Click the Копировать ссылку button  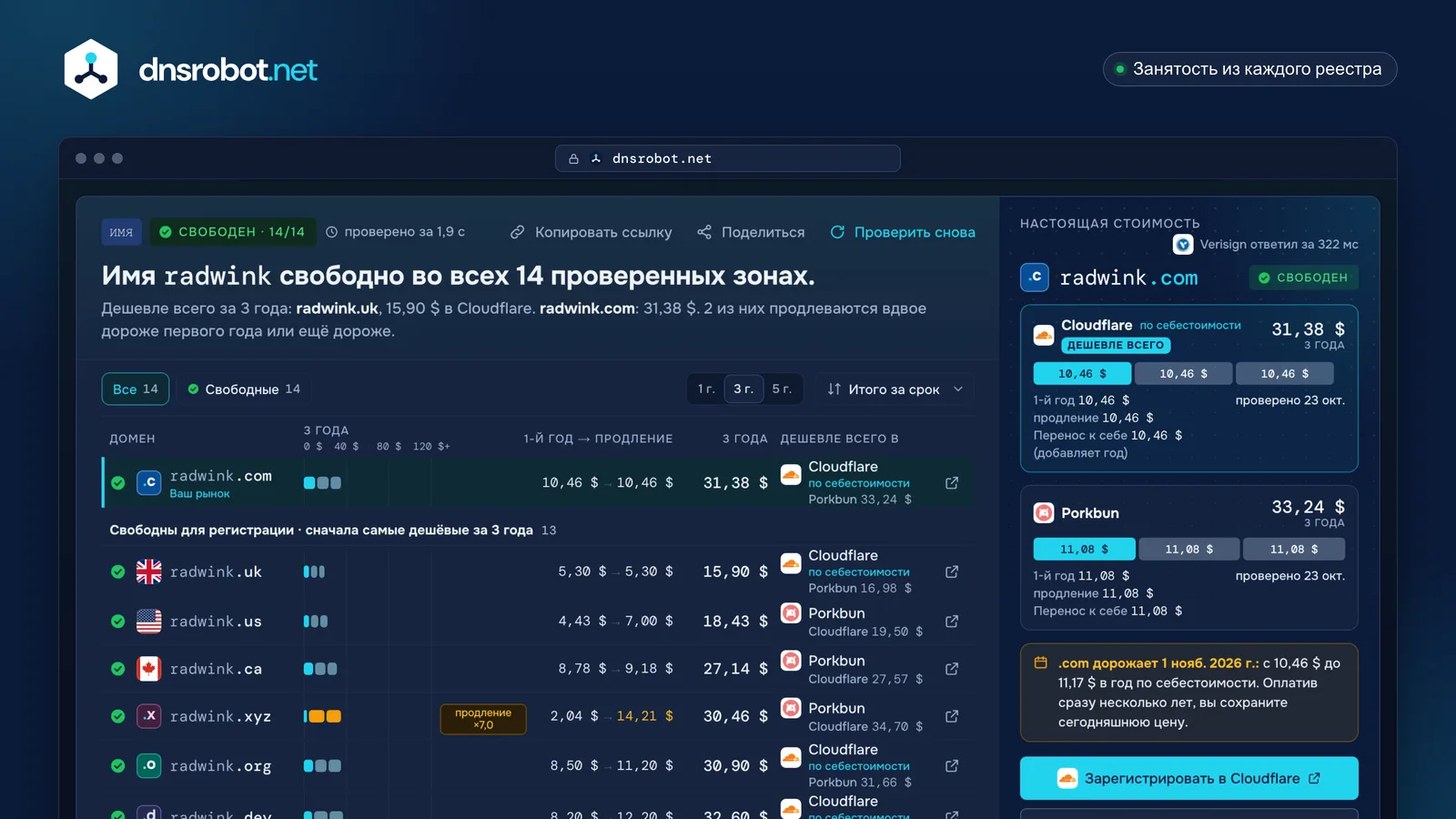[591, 232]
